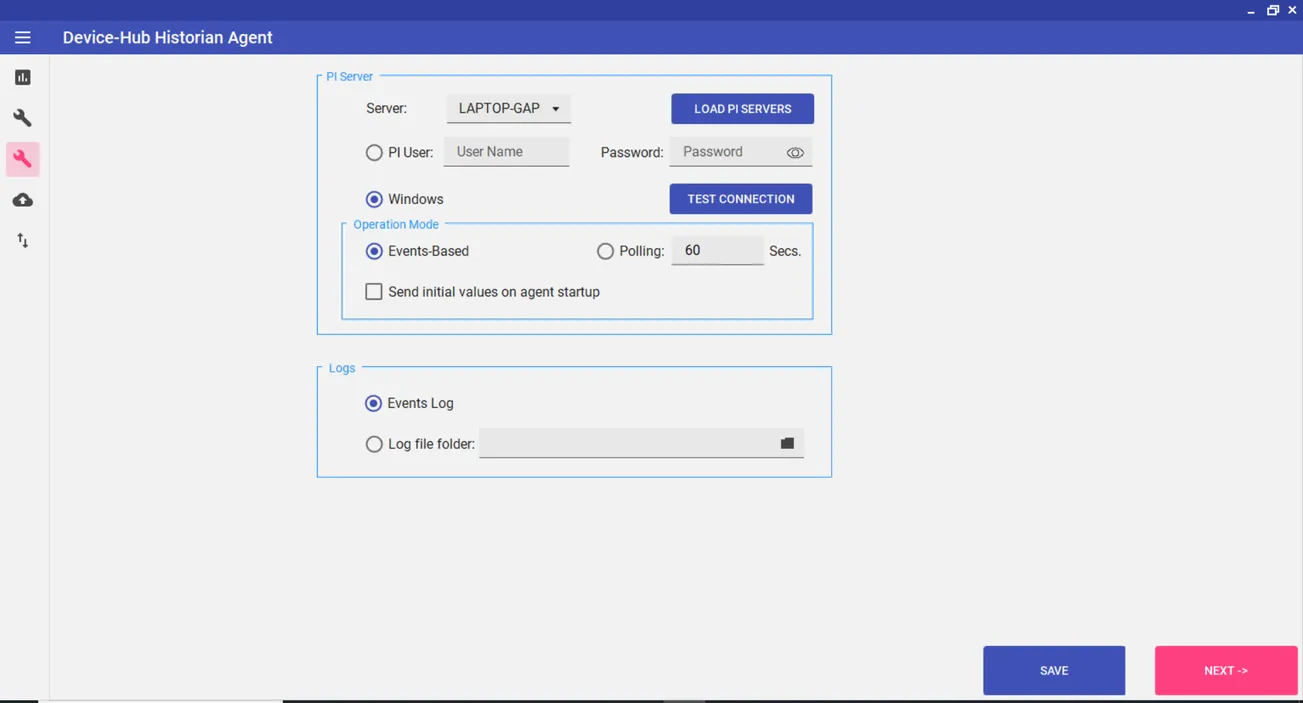Focus the User Name input field
Screen dimensions: 1303x703
click(x=507, y=152)
